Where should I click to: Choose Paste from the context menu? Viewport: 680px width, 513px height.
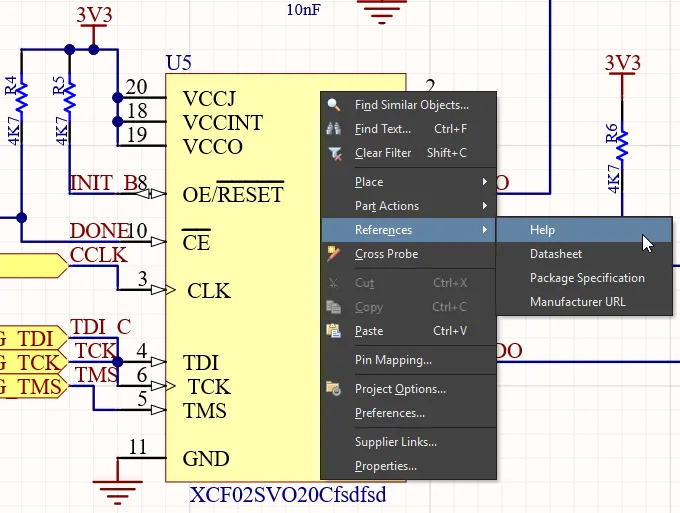click(x=409, y=331)
